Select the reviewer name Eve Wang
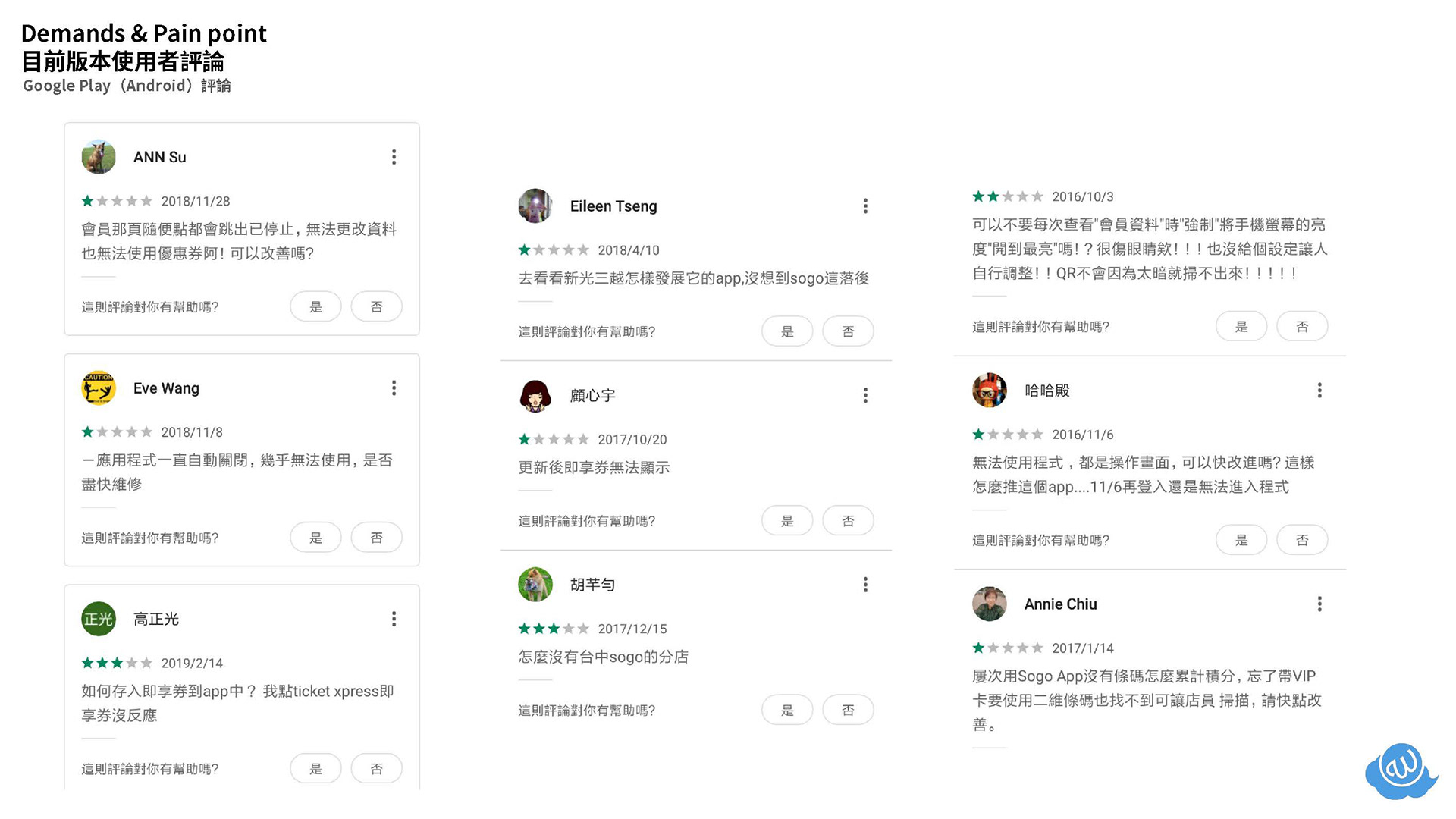Screen dimensions: 1456x819 click(x=167, y=388)
